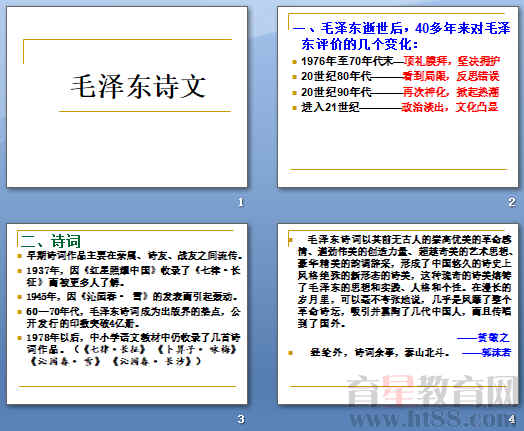Viewport: 524px width, 431px height.
Task: Click the heading 一、毛泽东逝世后 on slide 2
Action: (x=401, y=36)
